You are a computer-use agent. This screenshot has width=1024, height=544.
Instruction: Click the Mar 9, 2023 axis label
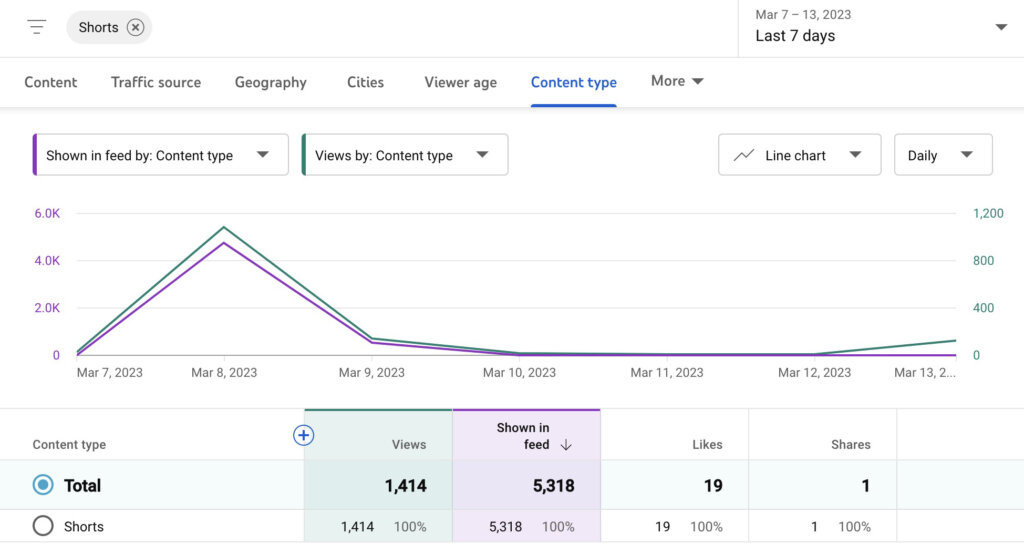(372, 373)
